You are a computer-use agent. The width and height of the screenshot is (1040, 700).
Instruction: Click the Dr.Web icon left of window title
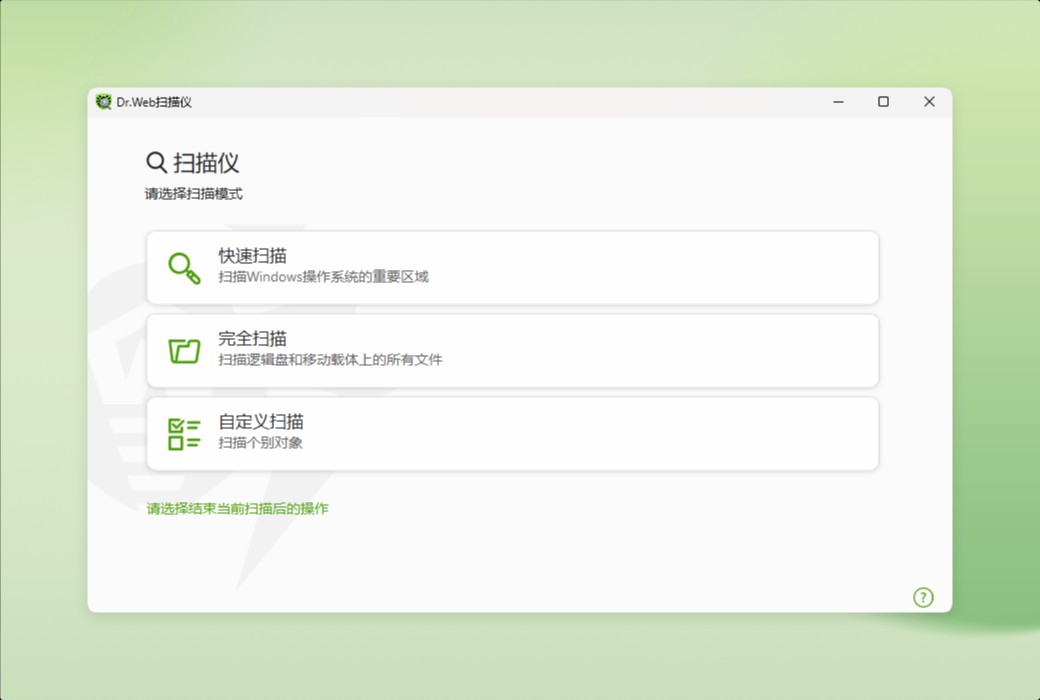click(x=104, y=101)
